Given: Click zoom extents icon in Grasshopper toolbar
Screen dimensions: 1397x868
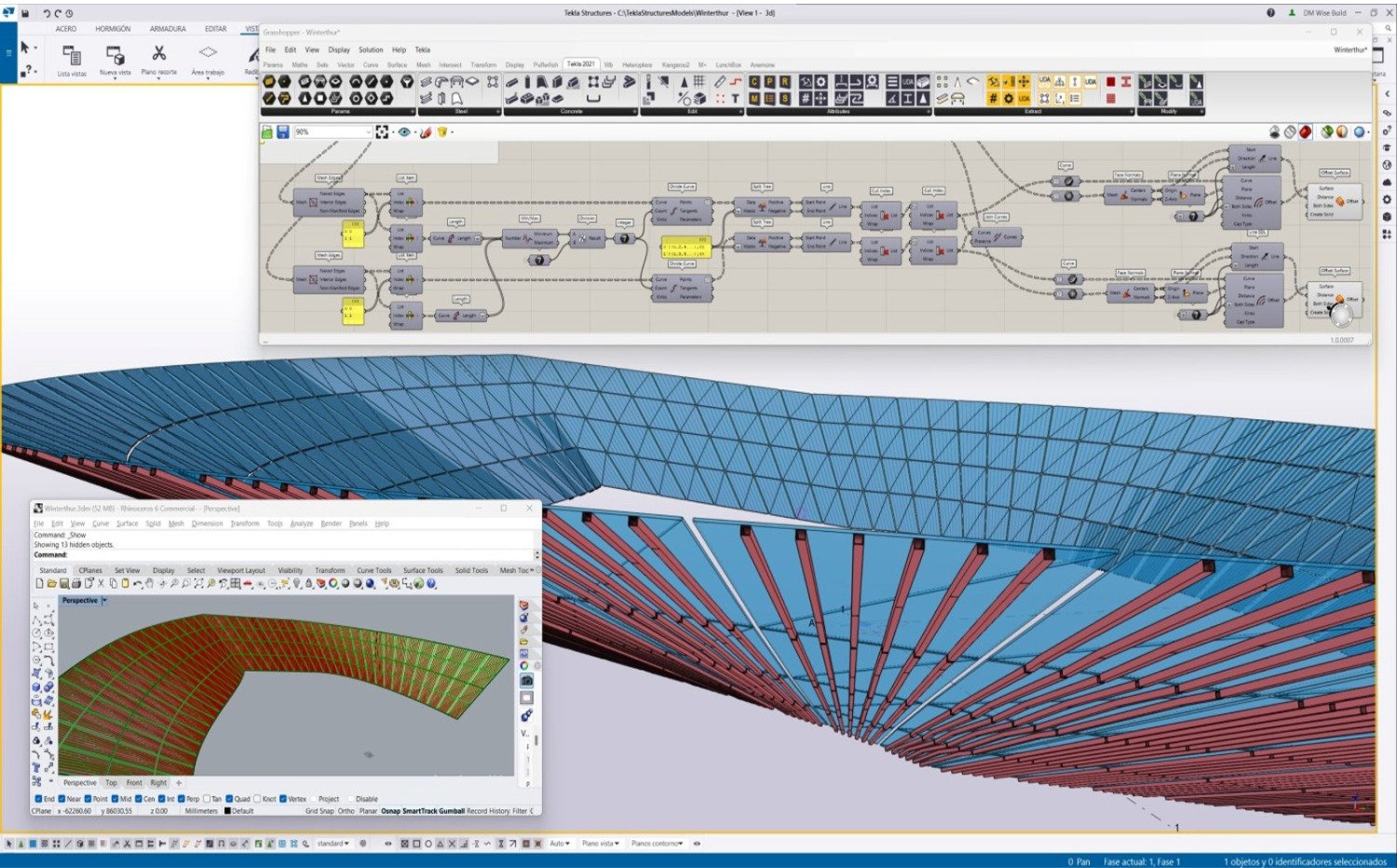Looking at the screenshot, I should 382,132.
